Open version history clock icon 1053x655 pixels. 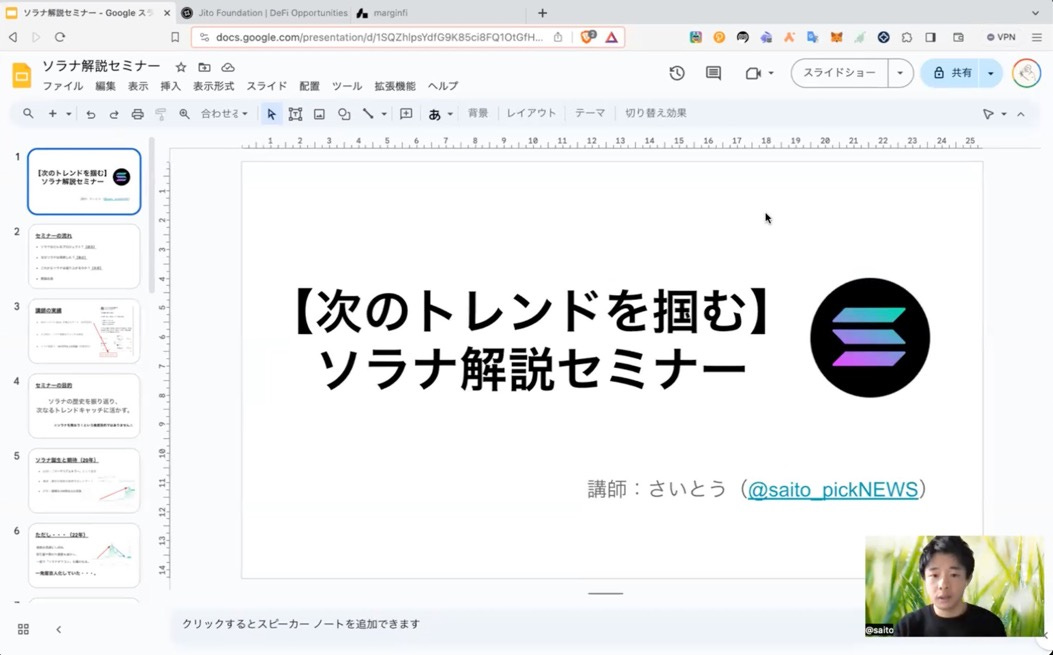click(x=677, y=73)
